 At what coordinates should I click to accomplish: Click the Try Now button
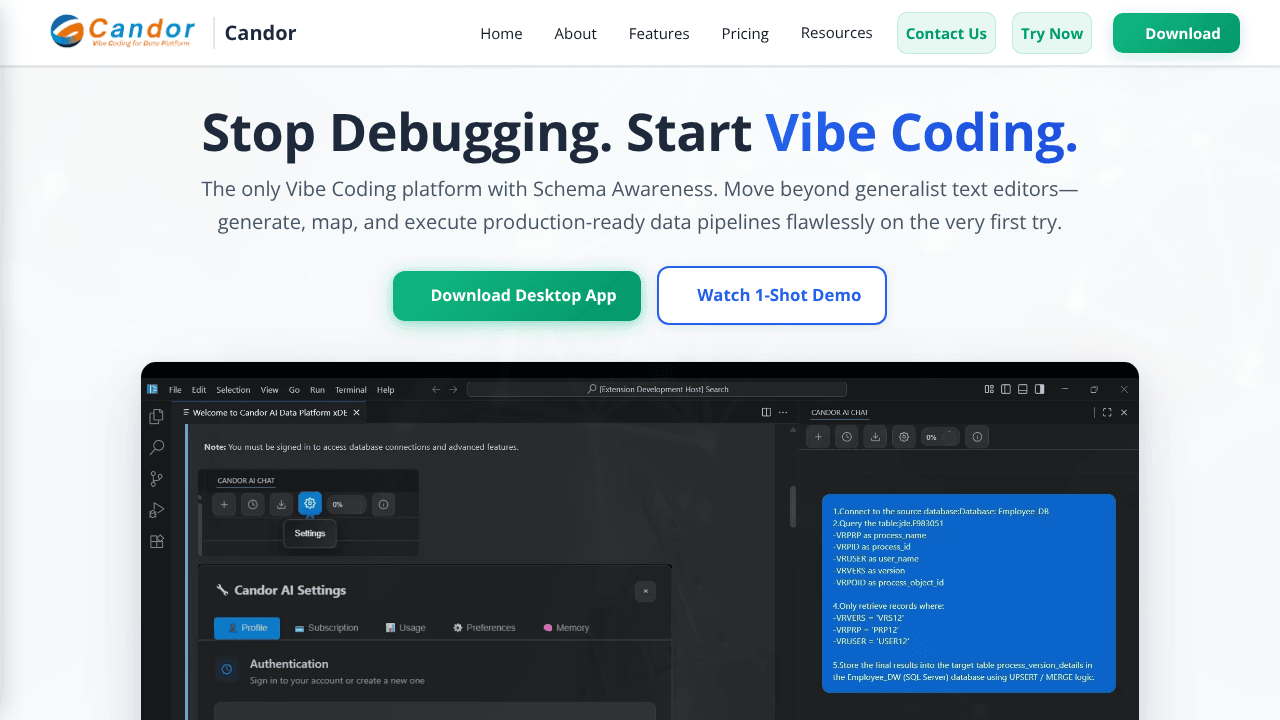tap(1052, 33)
